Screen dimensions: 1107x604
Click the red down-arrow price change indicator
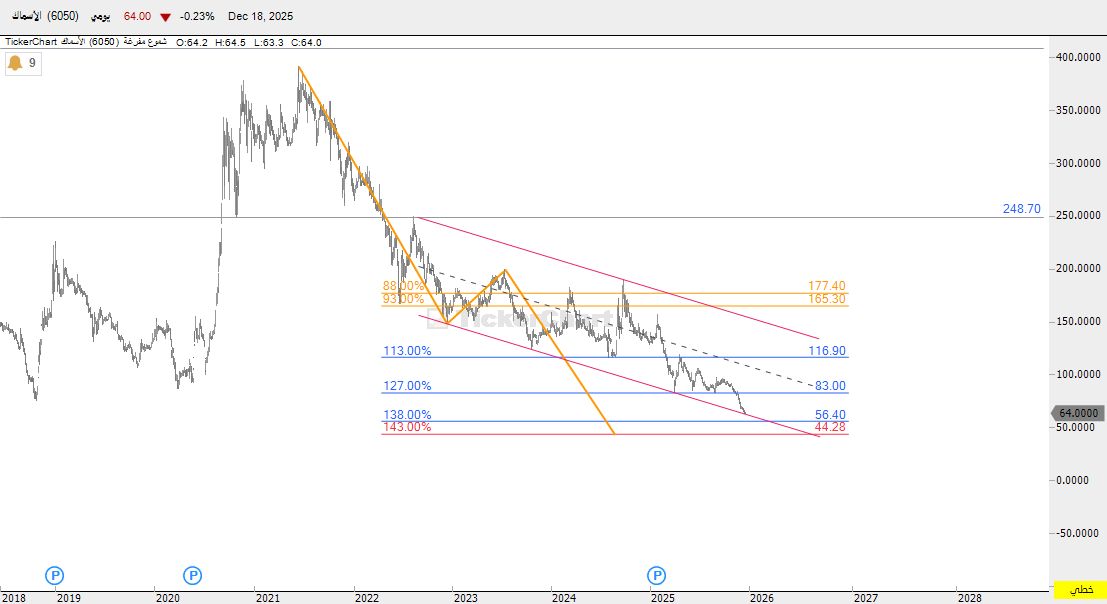(x=165, y=17)
